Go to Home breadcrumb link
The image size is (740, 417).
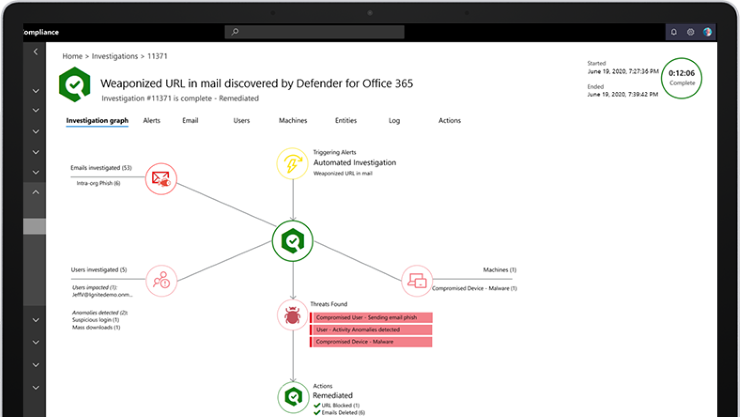click(x=72, y=56)
